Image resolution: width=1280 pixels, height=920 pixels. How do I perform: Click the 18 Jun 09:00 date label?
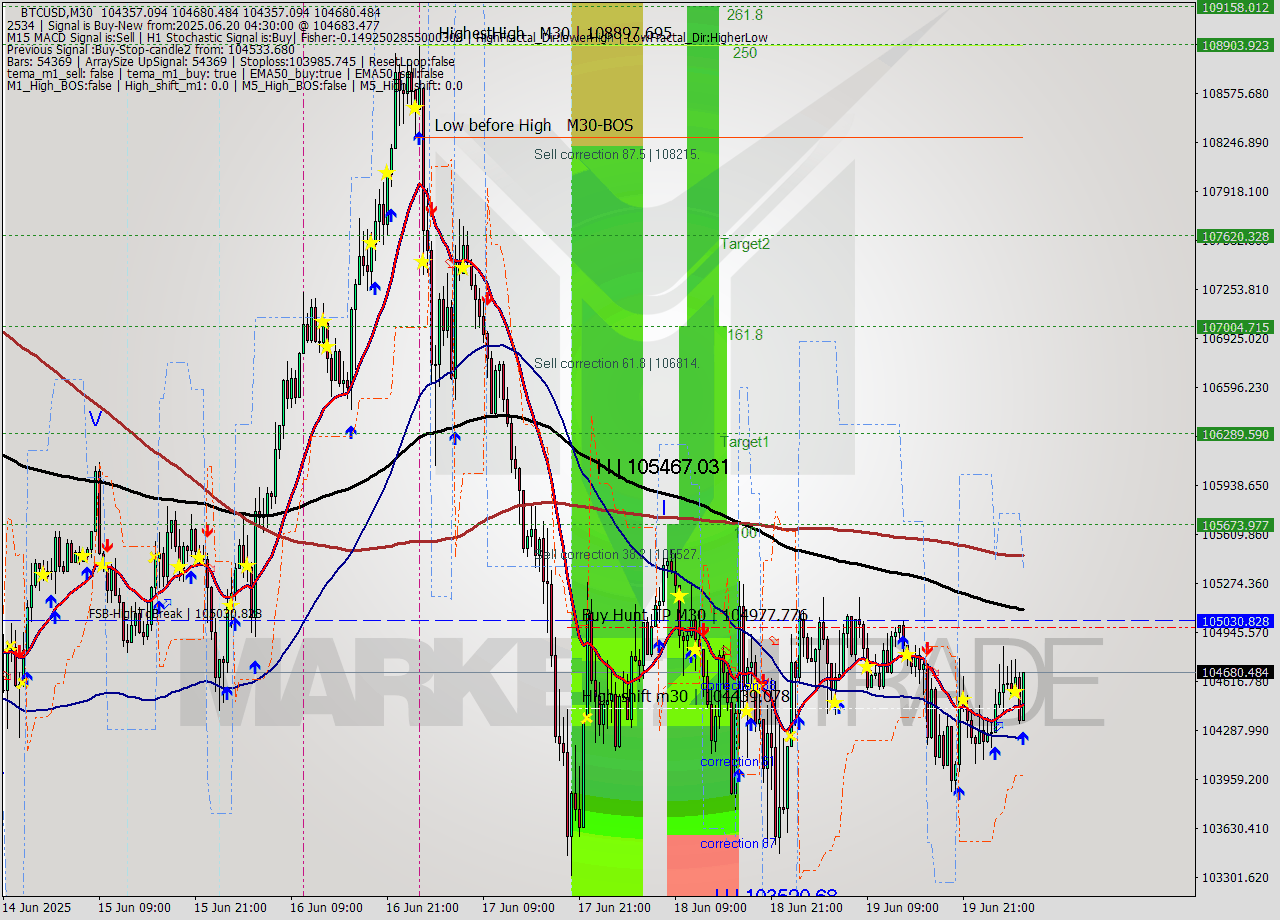(x=710, y=908)
